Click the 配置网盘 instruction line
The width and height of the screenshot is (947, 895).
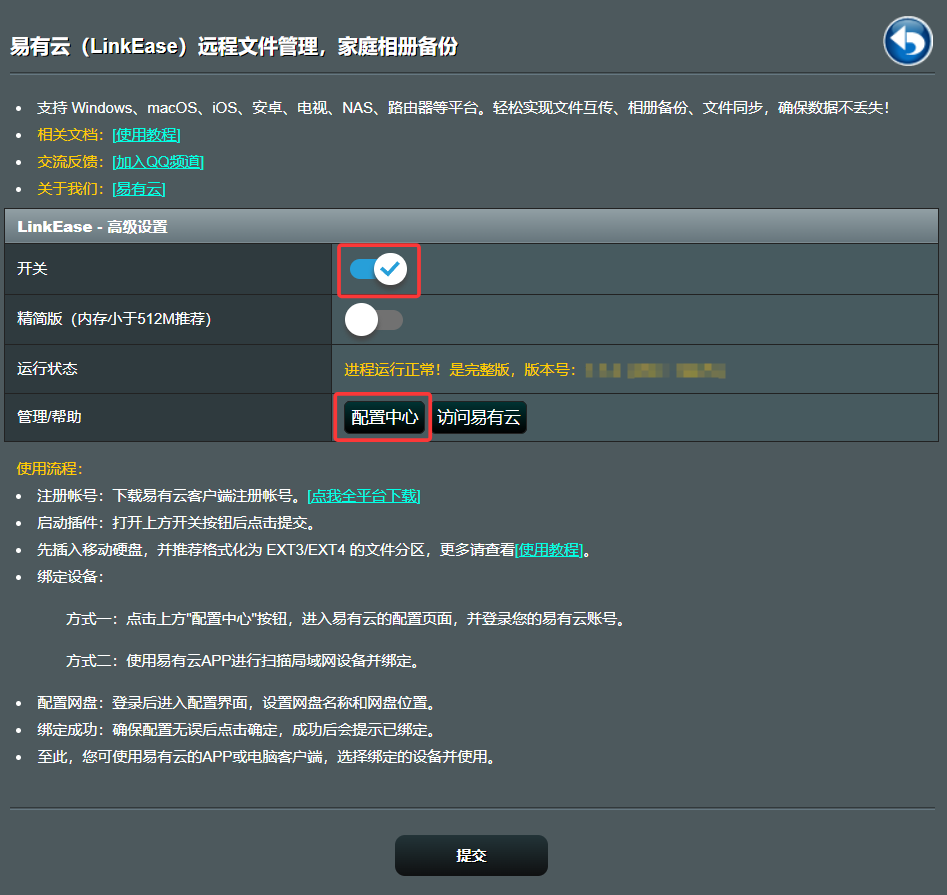click(236, 703)
